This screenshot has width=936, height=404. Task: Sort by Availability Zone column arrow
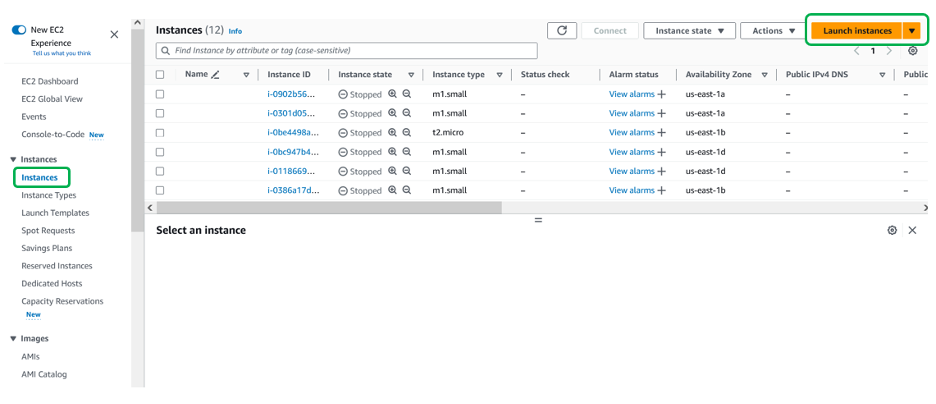click(x=764, y=75)
